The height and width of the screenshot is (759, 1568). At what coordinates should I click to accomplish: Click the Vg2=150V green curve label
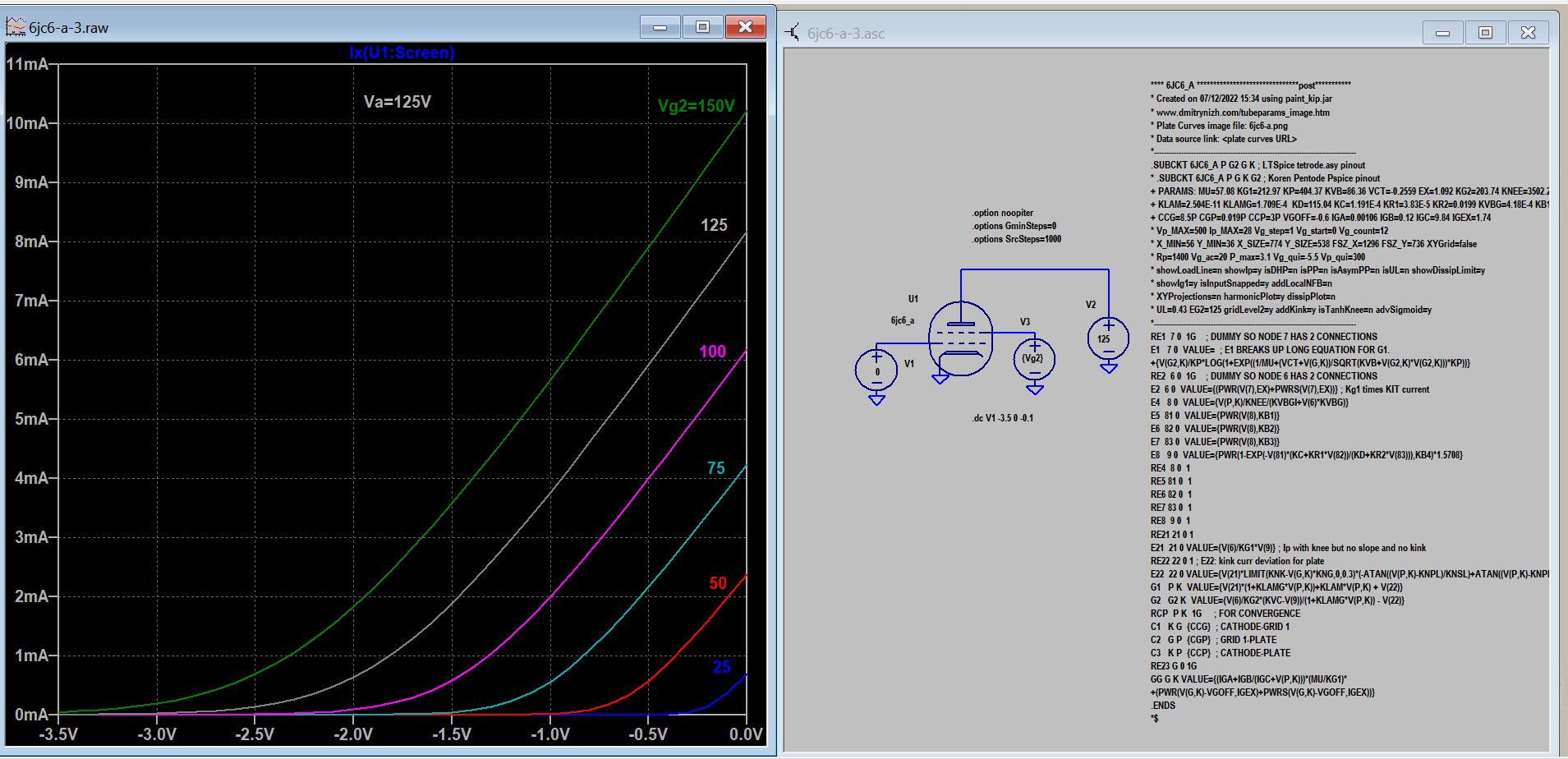click(697, 106)
